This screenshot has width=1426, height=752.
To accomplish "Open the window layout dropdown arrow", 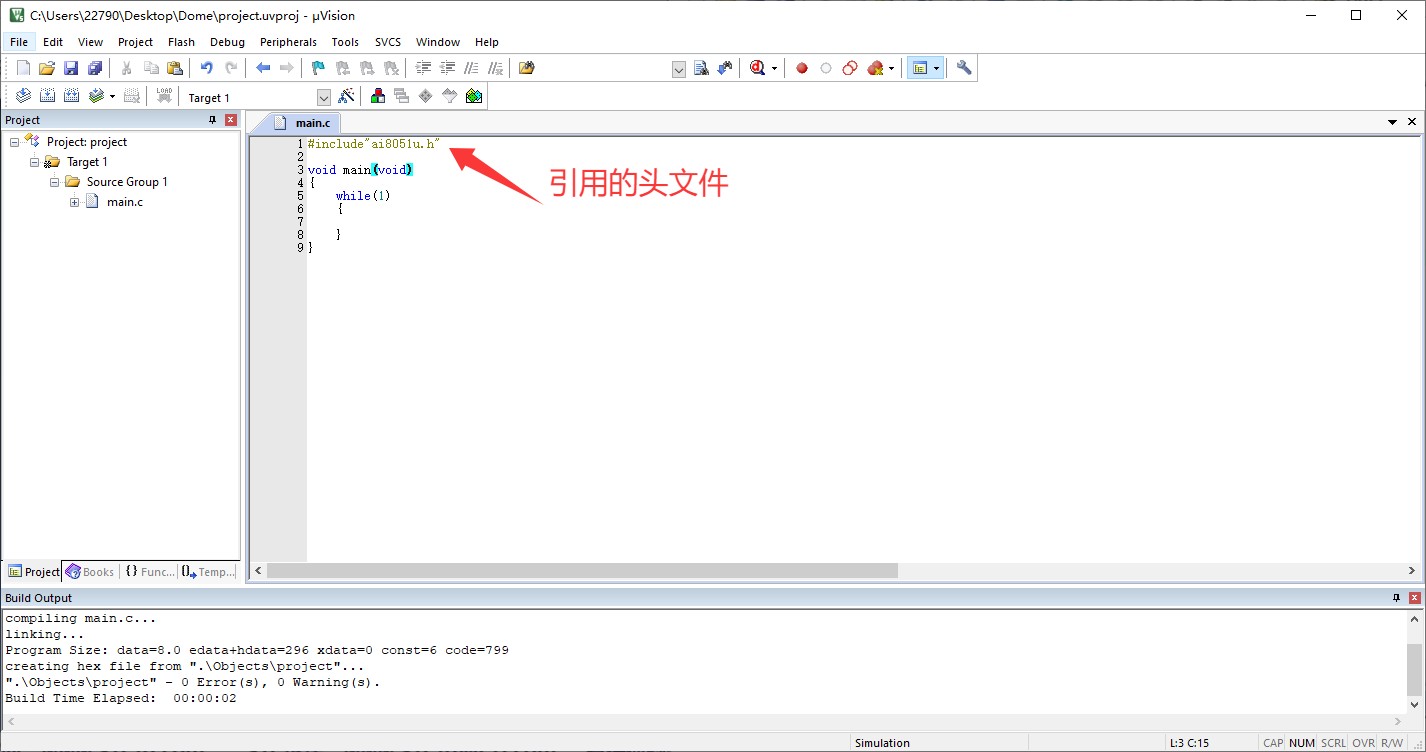I will (x=936, y=67).
